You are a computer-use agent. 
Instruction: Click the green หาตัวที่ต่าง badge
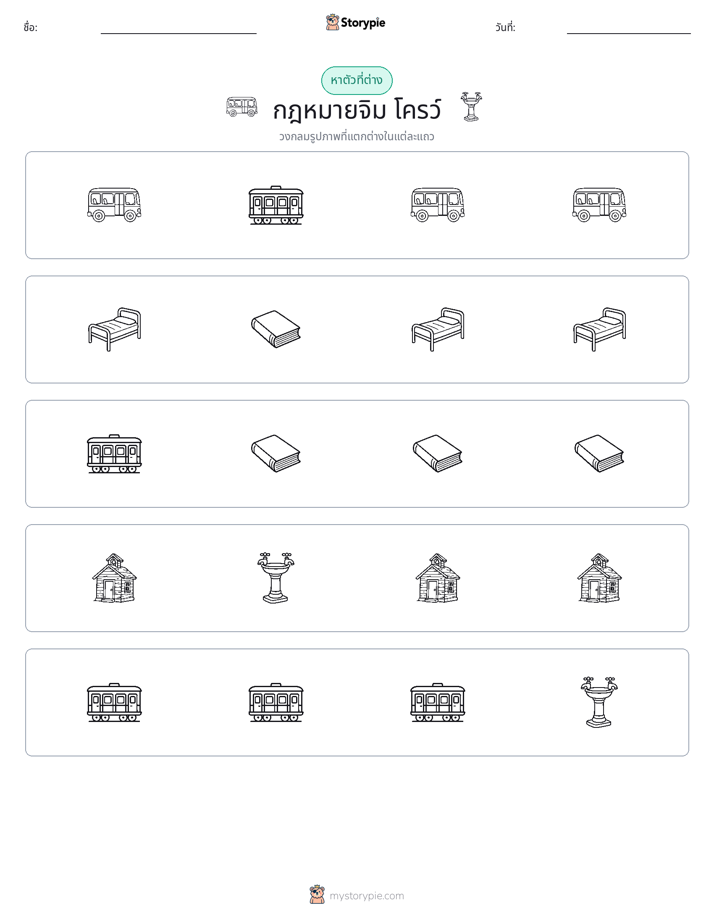pyautogui.click(x=356, y=80)
